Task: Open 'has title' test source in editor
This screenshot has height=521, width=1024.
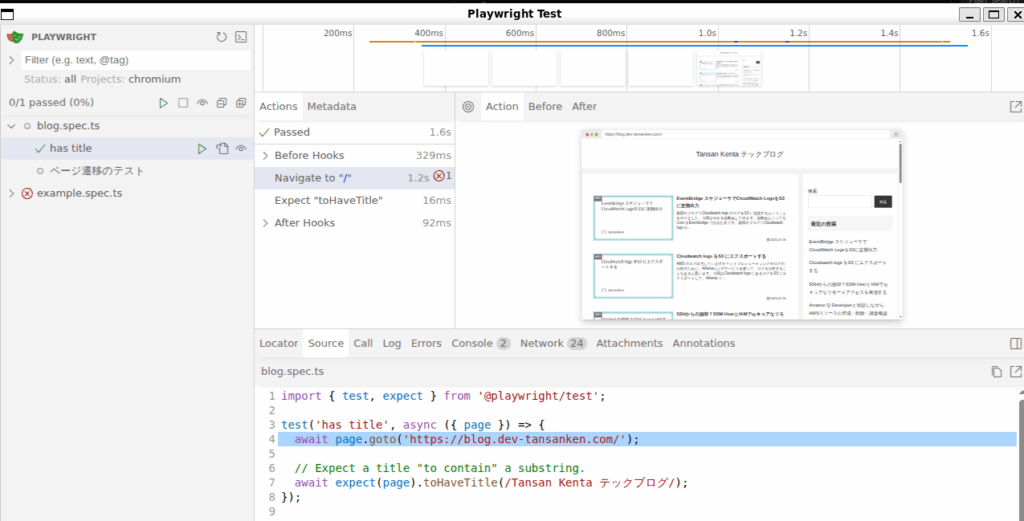Action: pyautogui.click(x=222, y=149)
